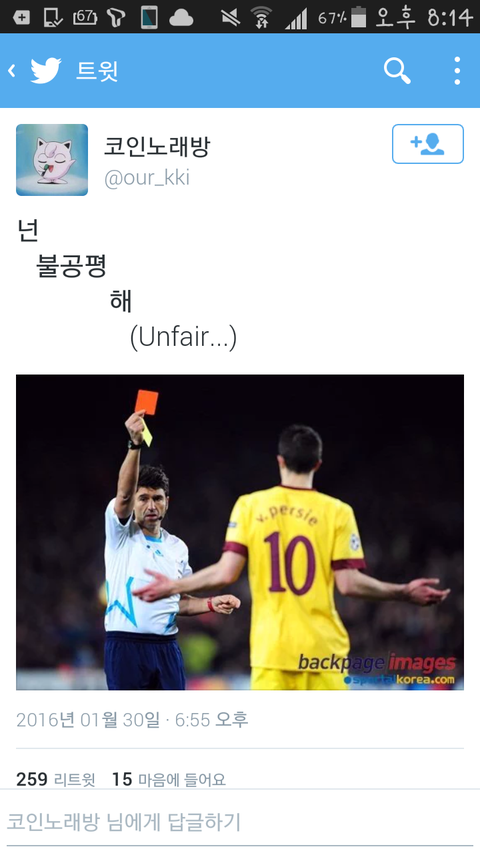Tap the Wi-Fi status icon
The height and width of the screenshot is (853, 480).
tap(262, 17)
